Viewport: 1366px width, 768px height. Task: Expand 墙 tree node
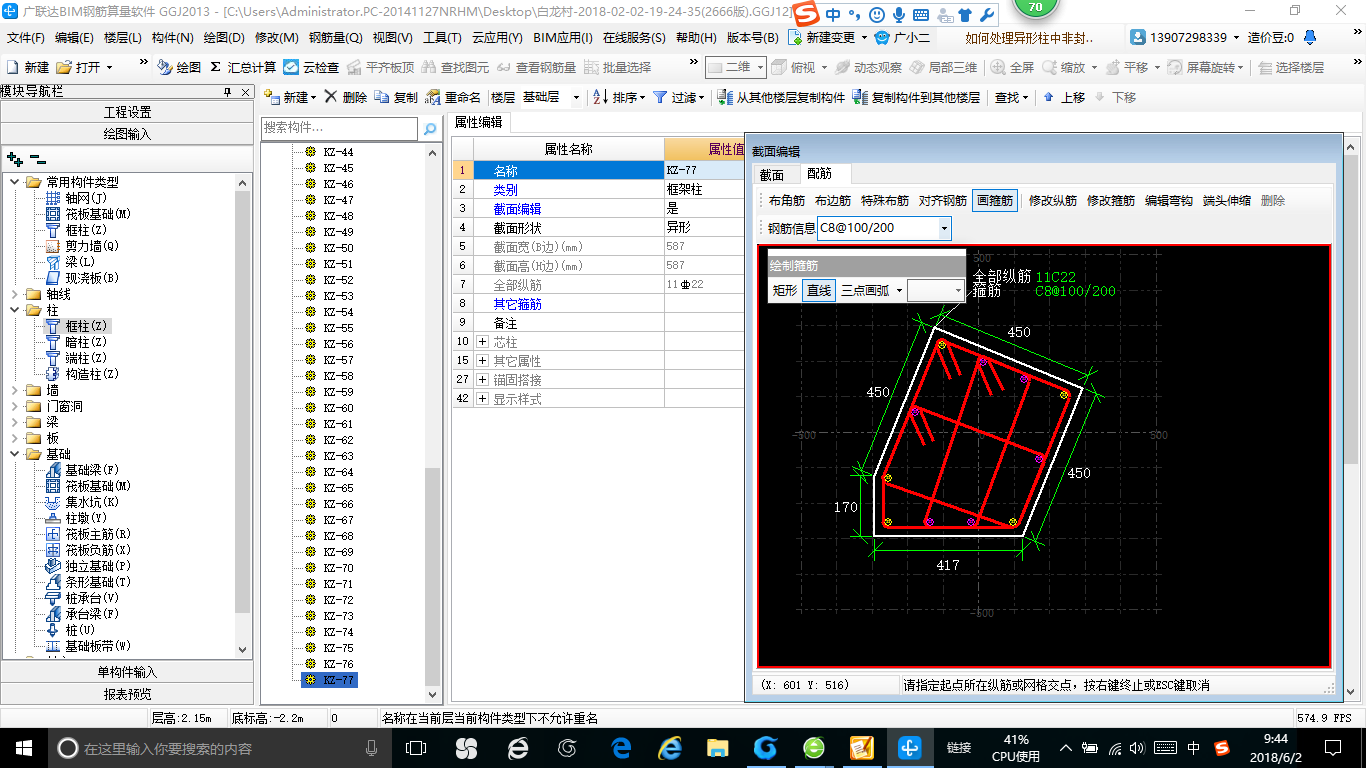tap(15, 390)
